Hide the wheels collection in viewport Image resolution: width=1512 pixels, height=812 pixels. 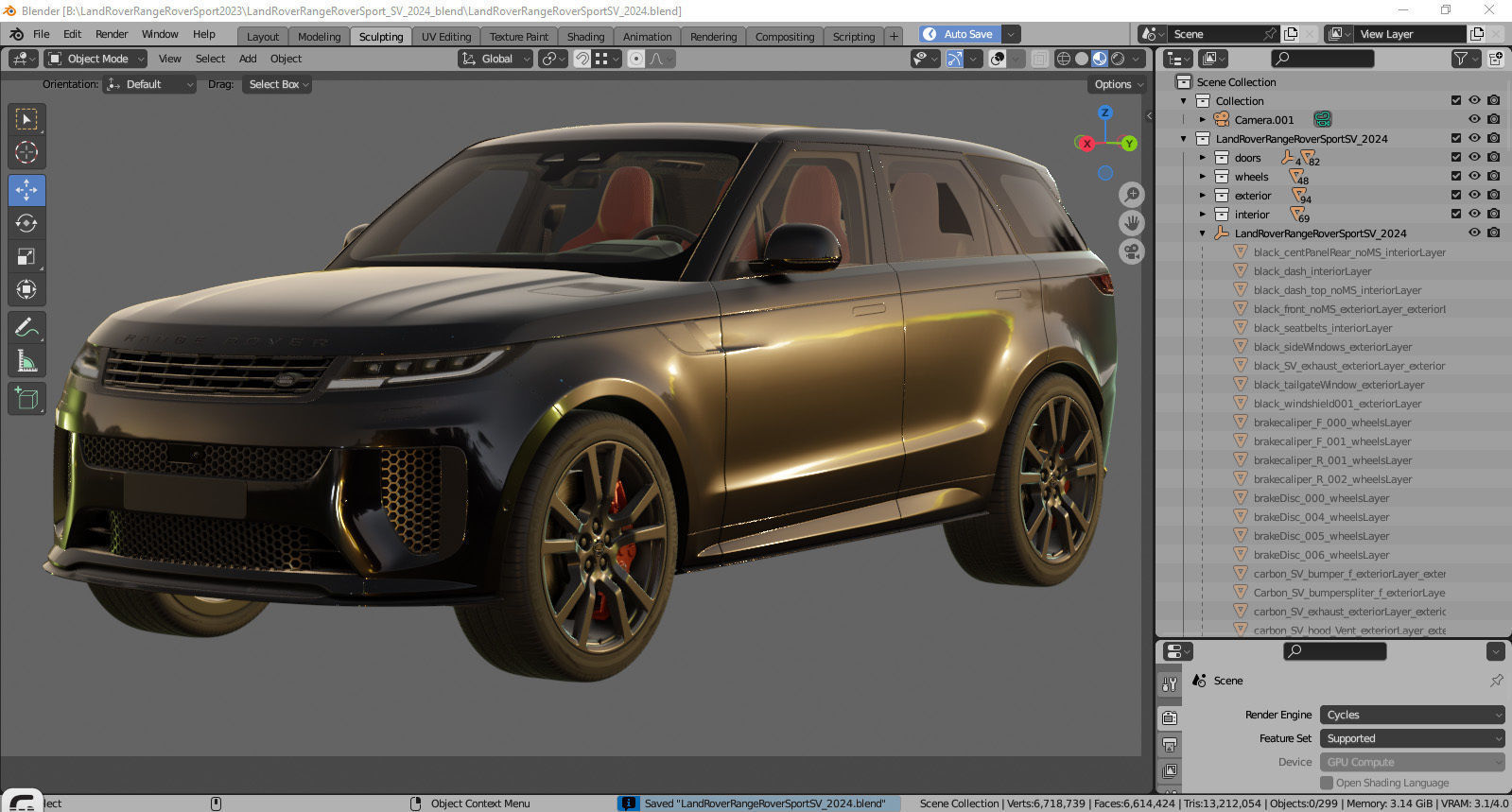(x=1474, y=176)
